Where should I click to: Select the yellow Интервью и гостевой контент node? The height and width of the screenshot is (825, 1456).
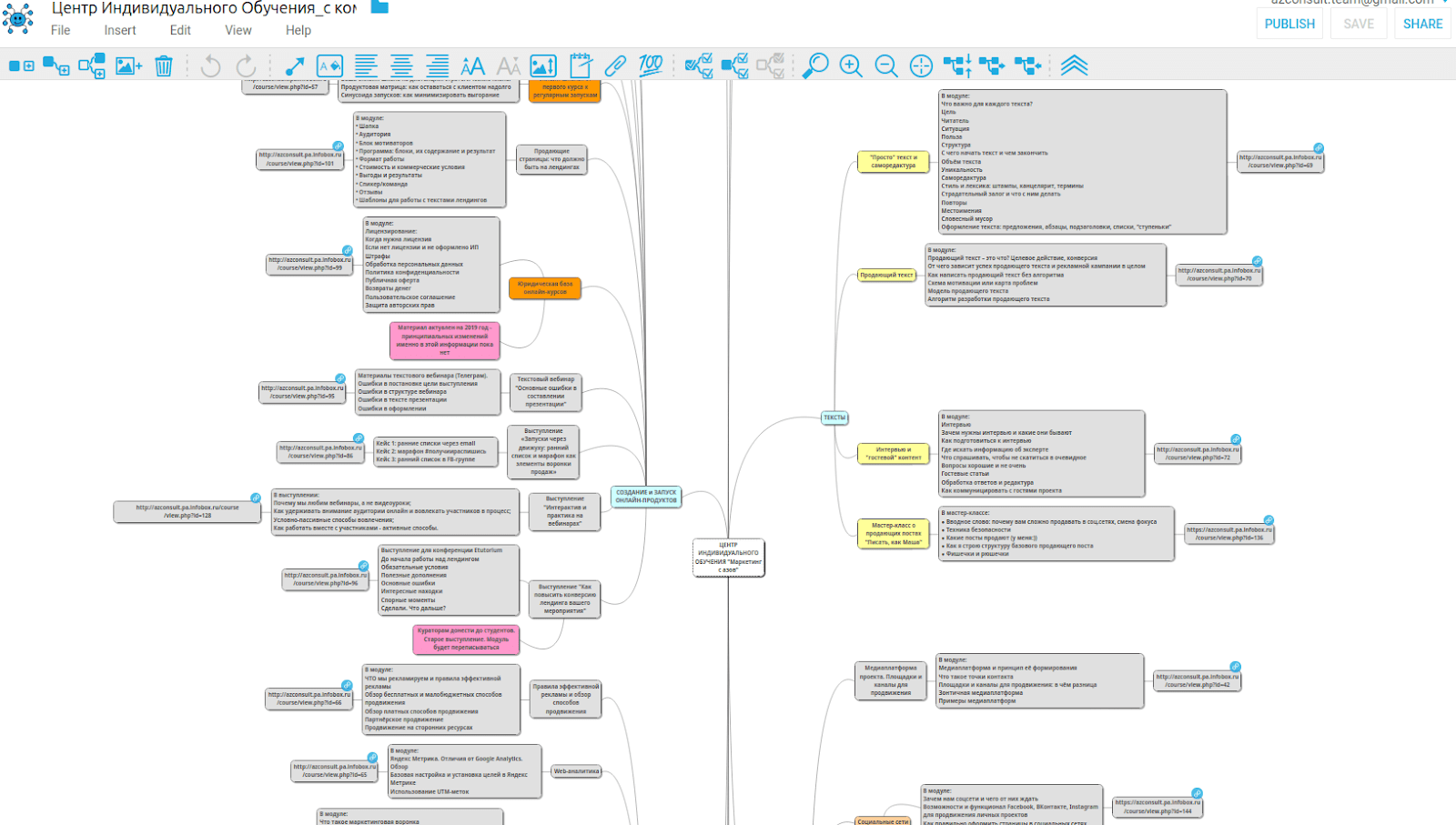click(x=893, y=453)
